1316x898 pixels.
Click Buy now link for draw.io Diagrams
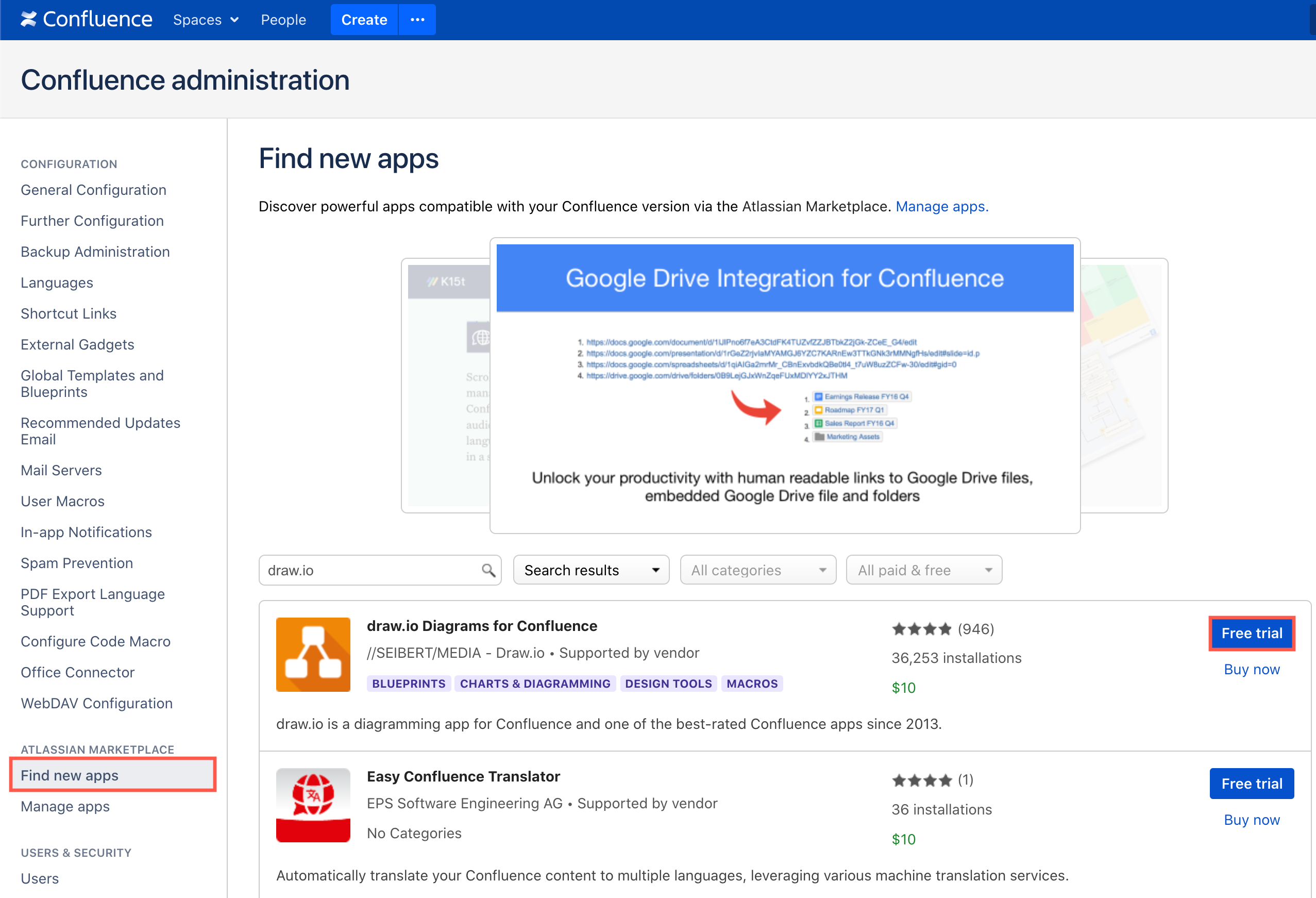point(1252,670)
